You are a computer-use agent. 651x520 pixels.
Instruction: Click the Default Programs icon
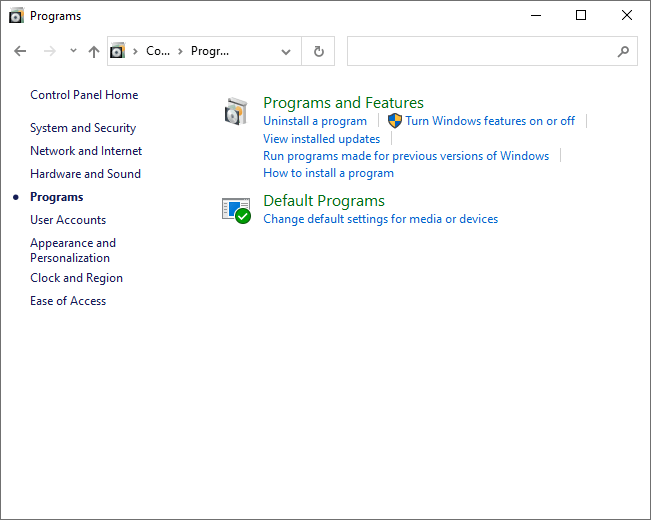pos(236,209)
